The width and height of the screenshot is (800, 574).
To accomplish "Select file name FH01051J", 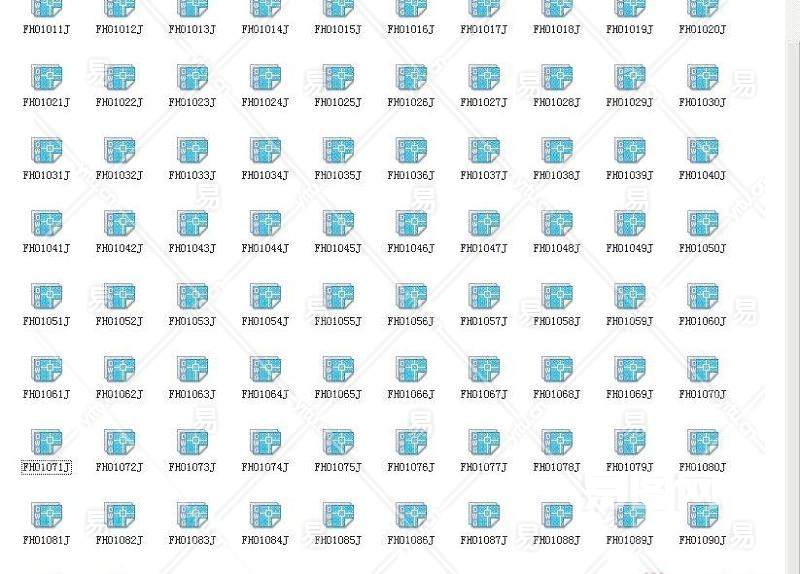I will 46,321.
